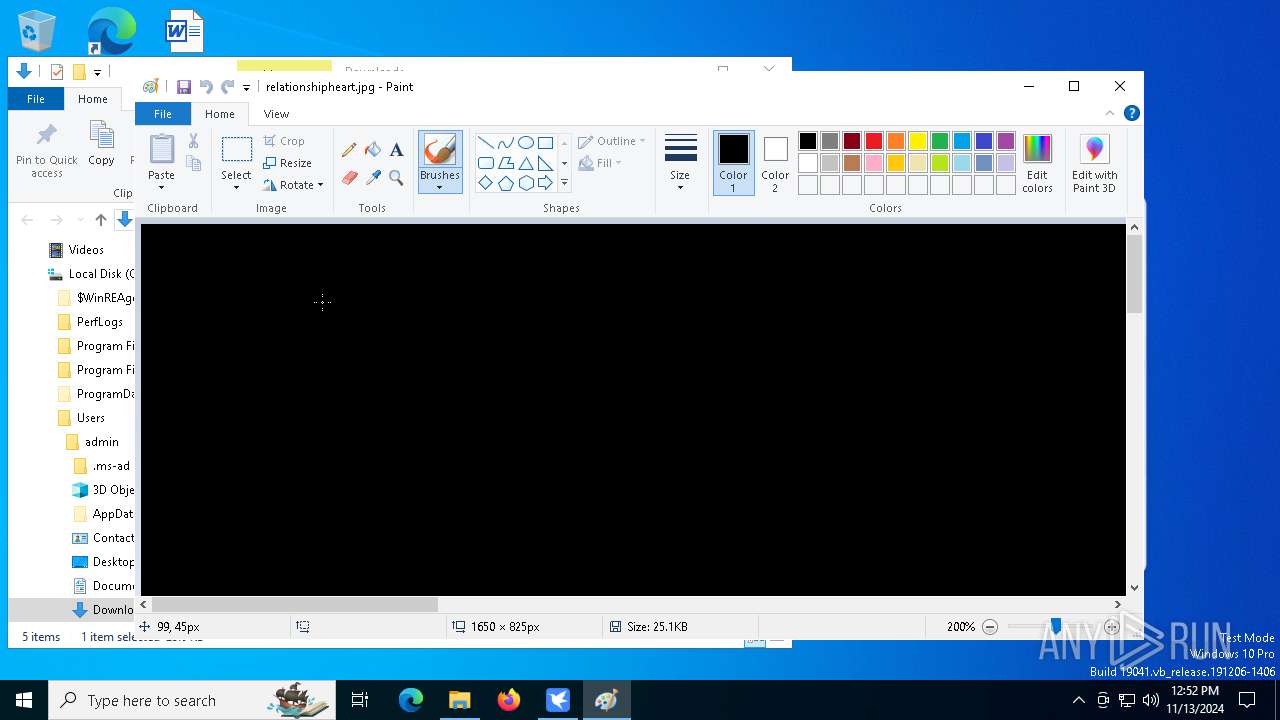Choose the Hexagon shape
This screenshot has height=720, width=1280.
click(x=525, y=183)
